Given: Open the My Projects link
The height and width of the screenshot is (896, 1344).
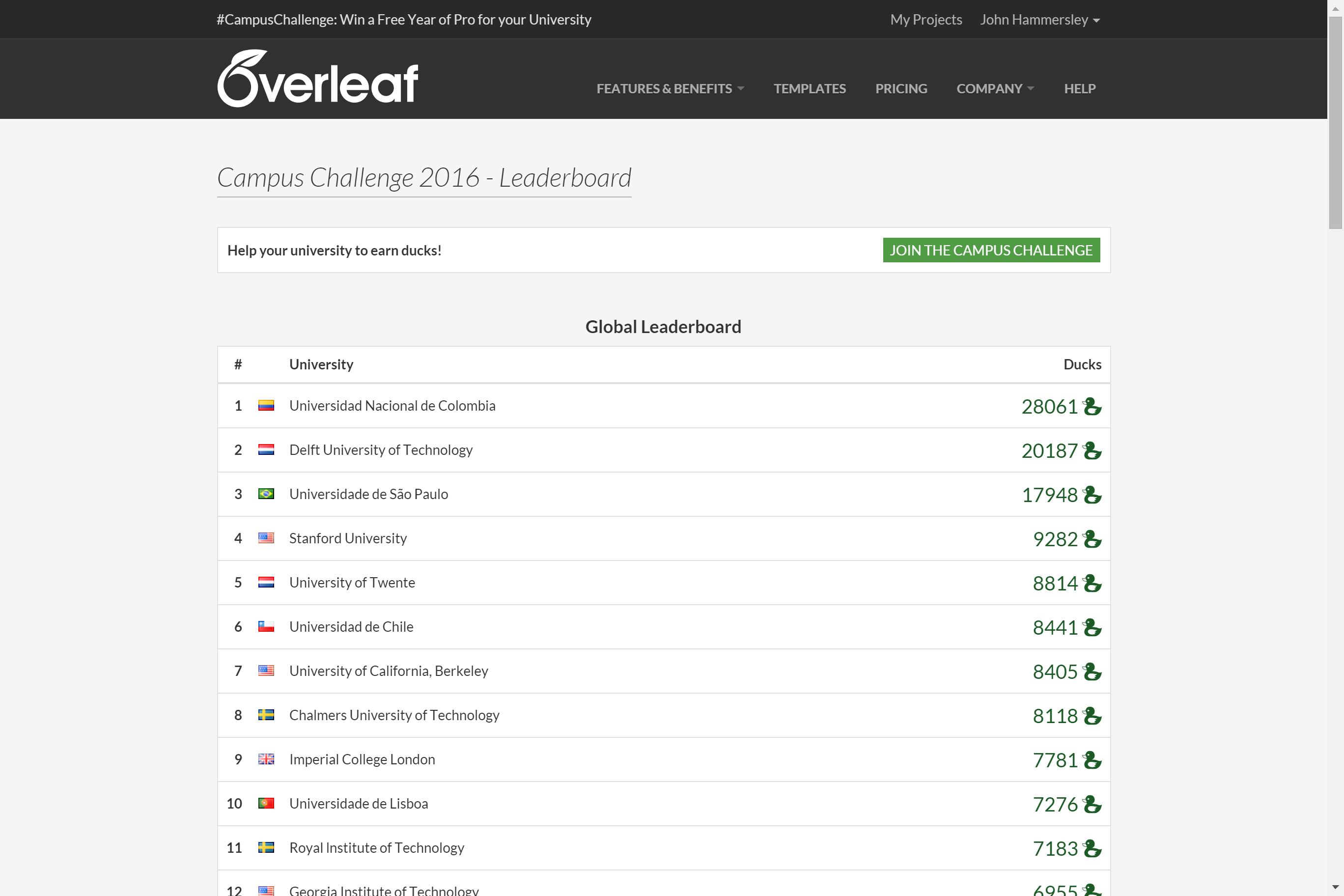Looking at the screenshot, I should [x=925, y=20].
